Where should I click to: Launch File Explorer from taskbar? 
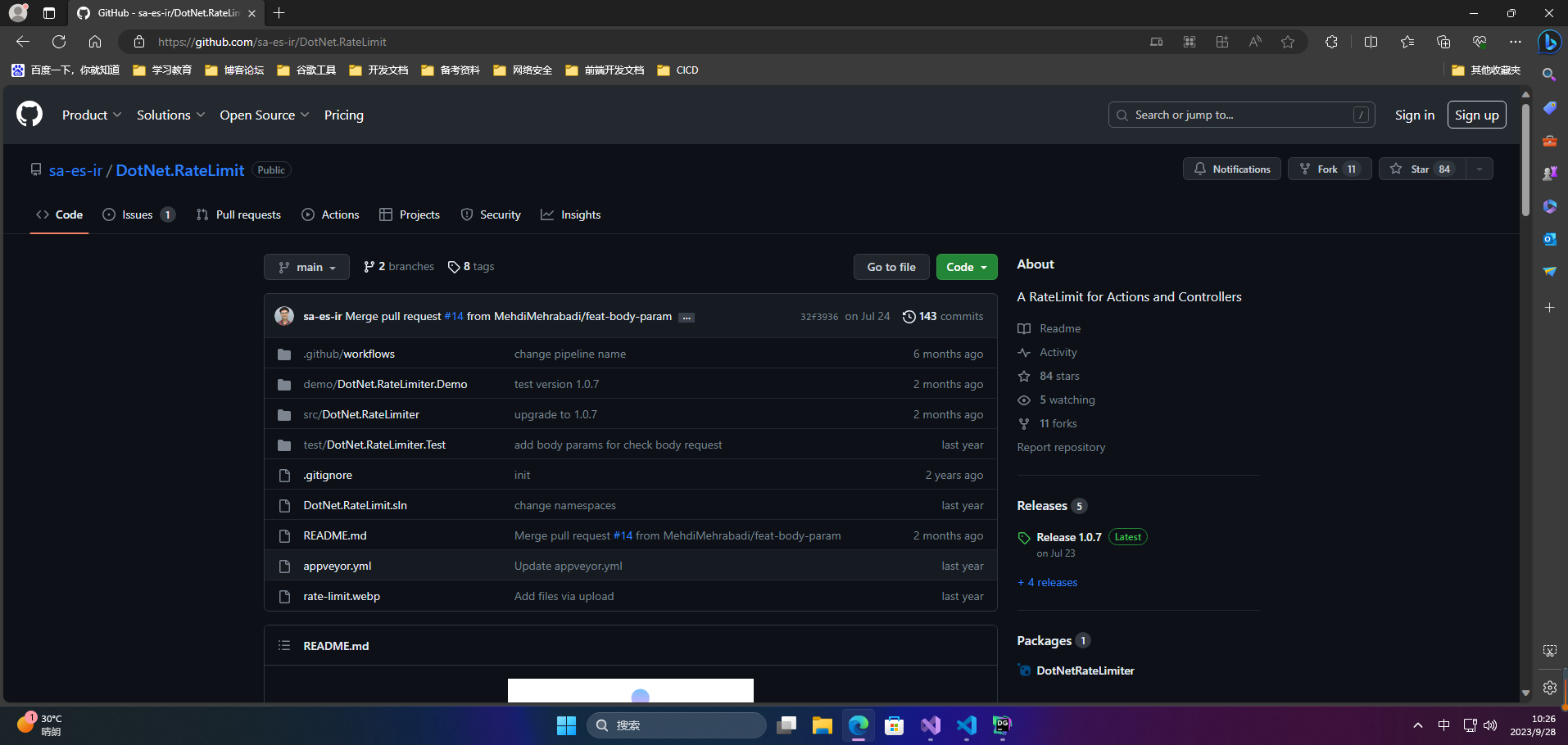pos(822,725)
